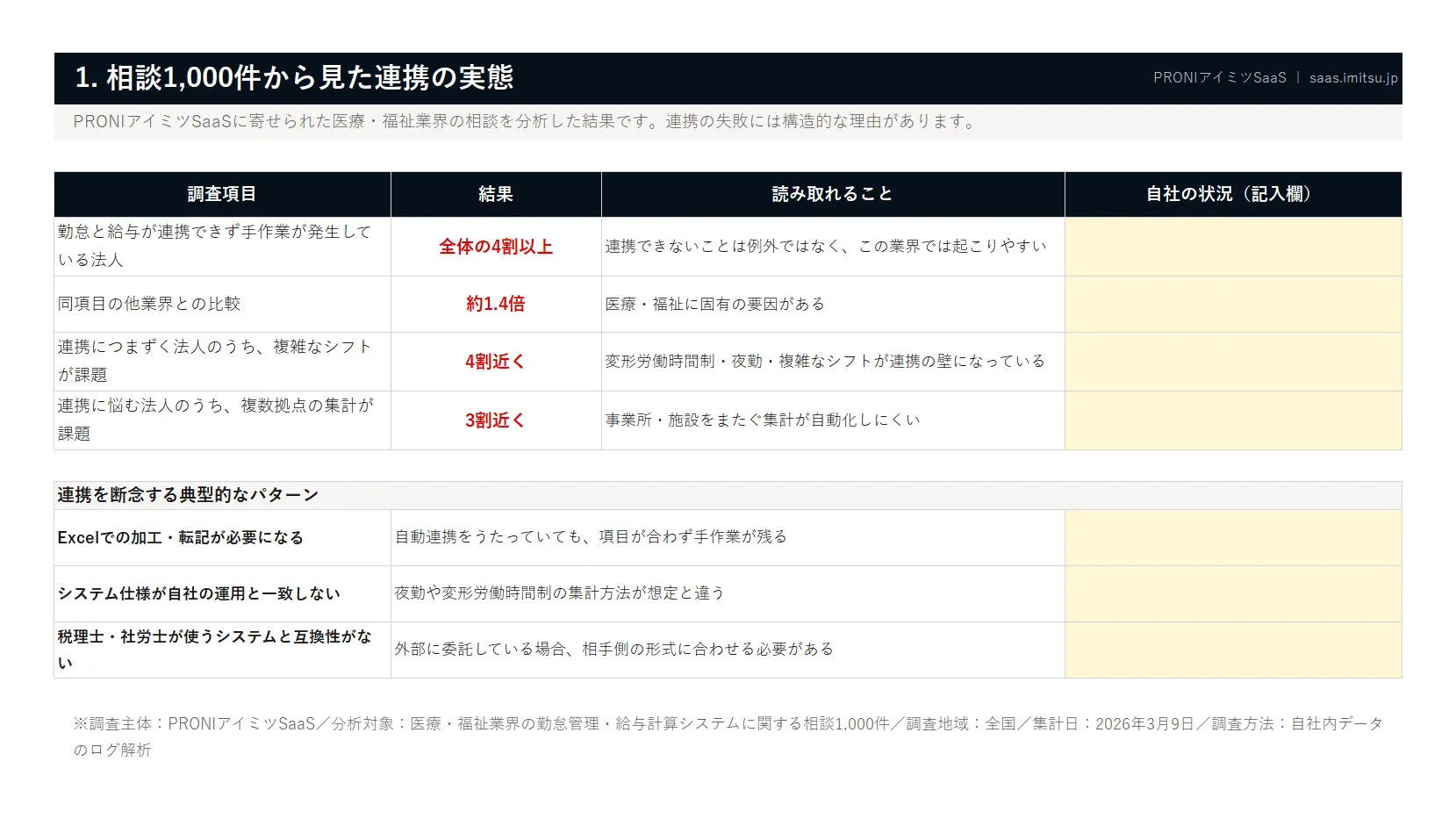
Task: Click yellow entry field in '3割近く' row
Action: (x=1233, y=420)
